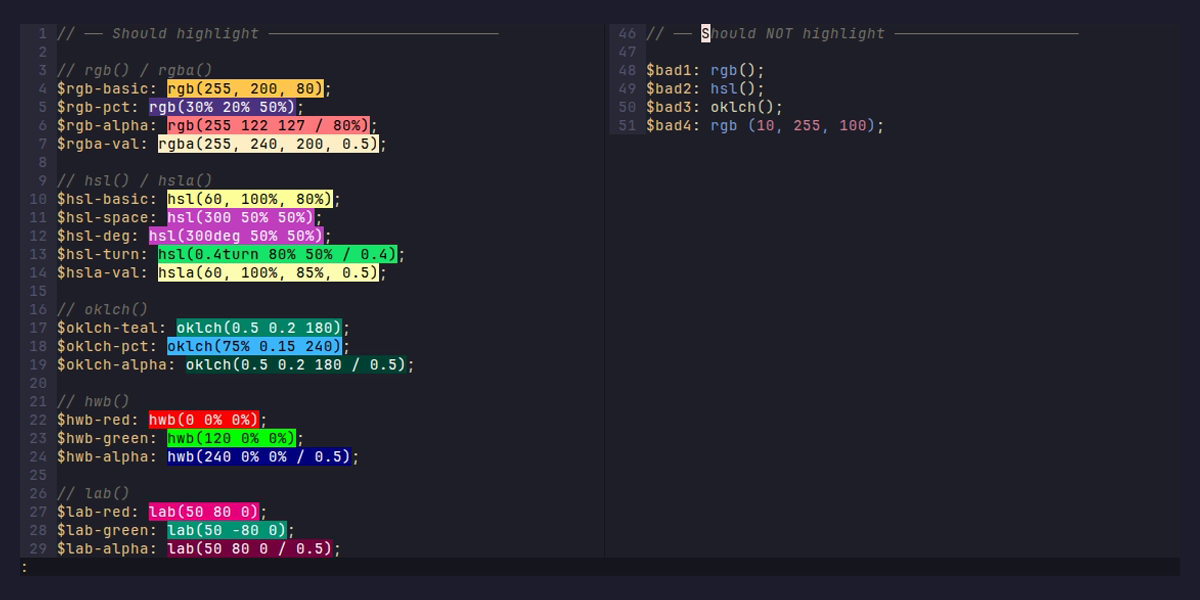Click line number 46 in right pane gutter
The height and width of the screenshot is (600, 1200).
click(x=627, y=33)
